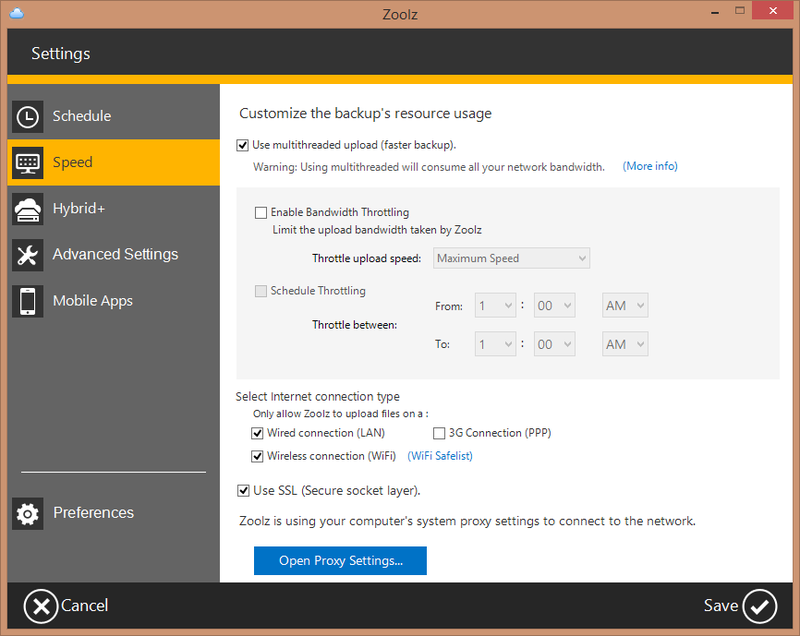Open the Schedule settings tab
The height and width of the screenshot is (636, 800).
(x=113, y=116)
